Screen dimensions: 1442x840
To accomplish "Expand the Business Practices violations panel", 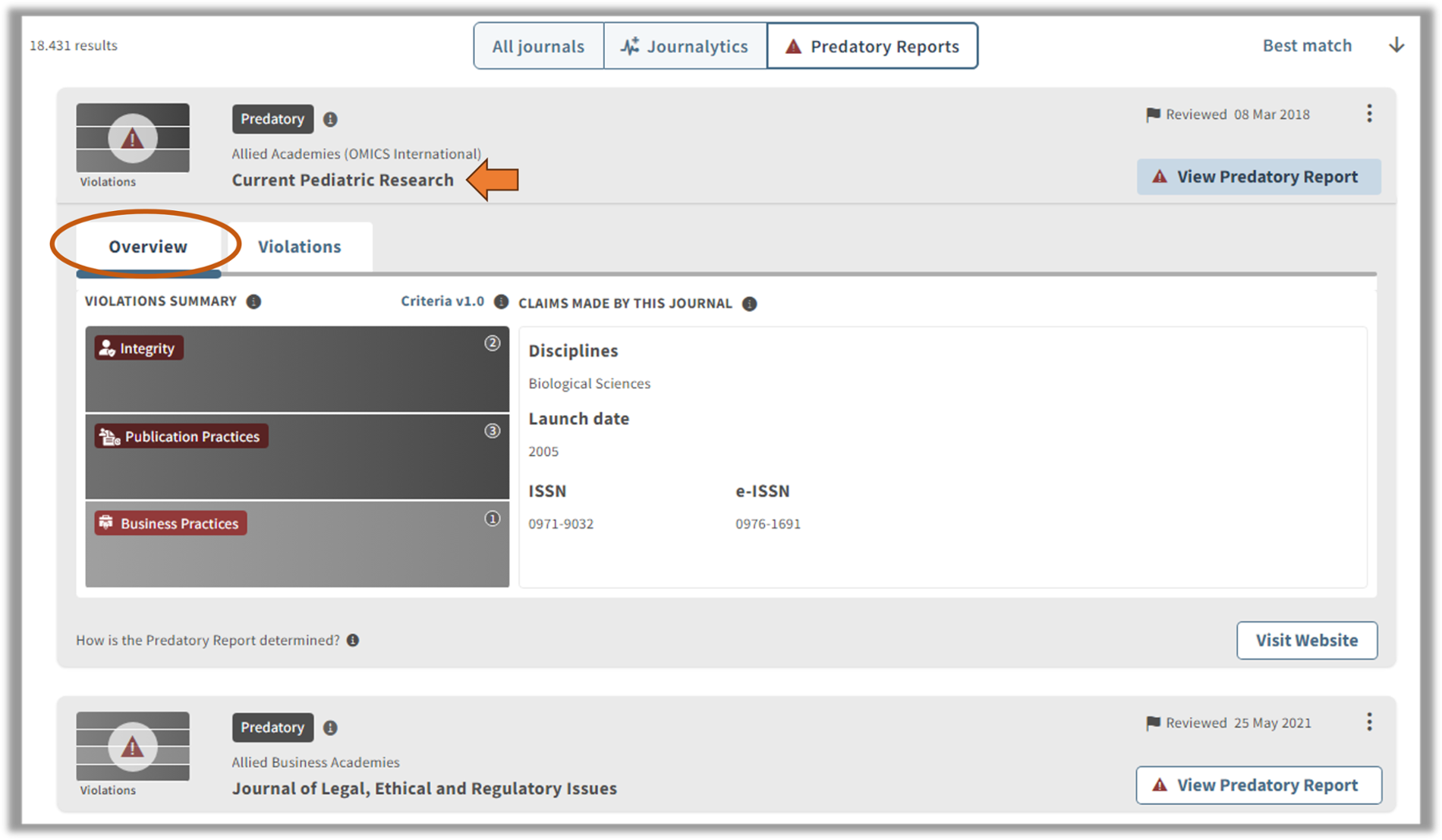I will 298,544.
